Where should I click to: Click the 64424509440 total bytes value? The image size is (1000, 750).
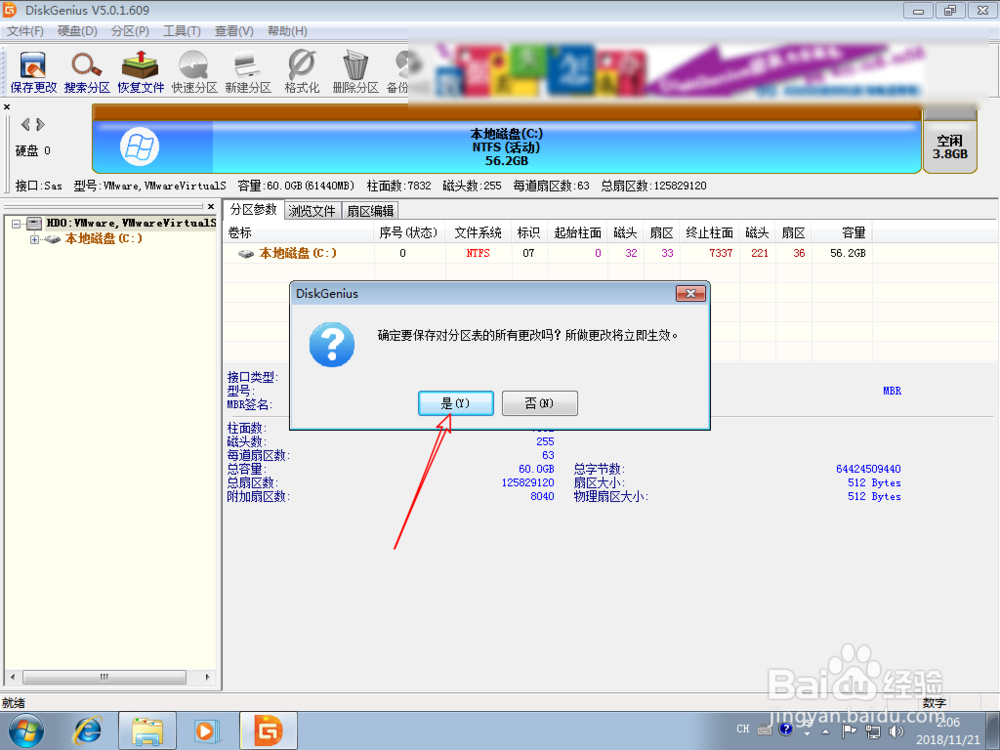[x=869, y=469]
